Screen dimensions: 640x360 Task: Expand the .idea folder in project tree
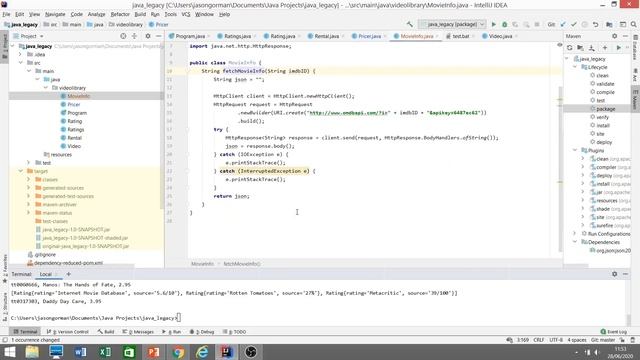21,54
